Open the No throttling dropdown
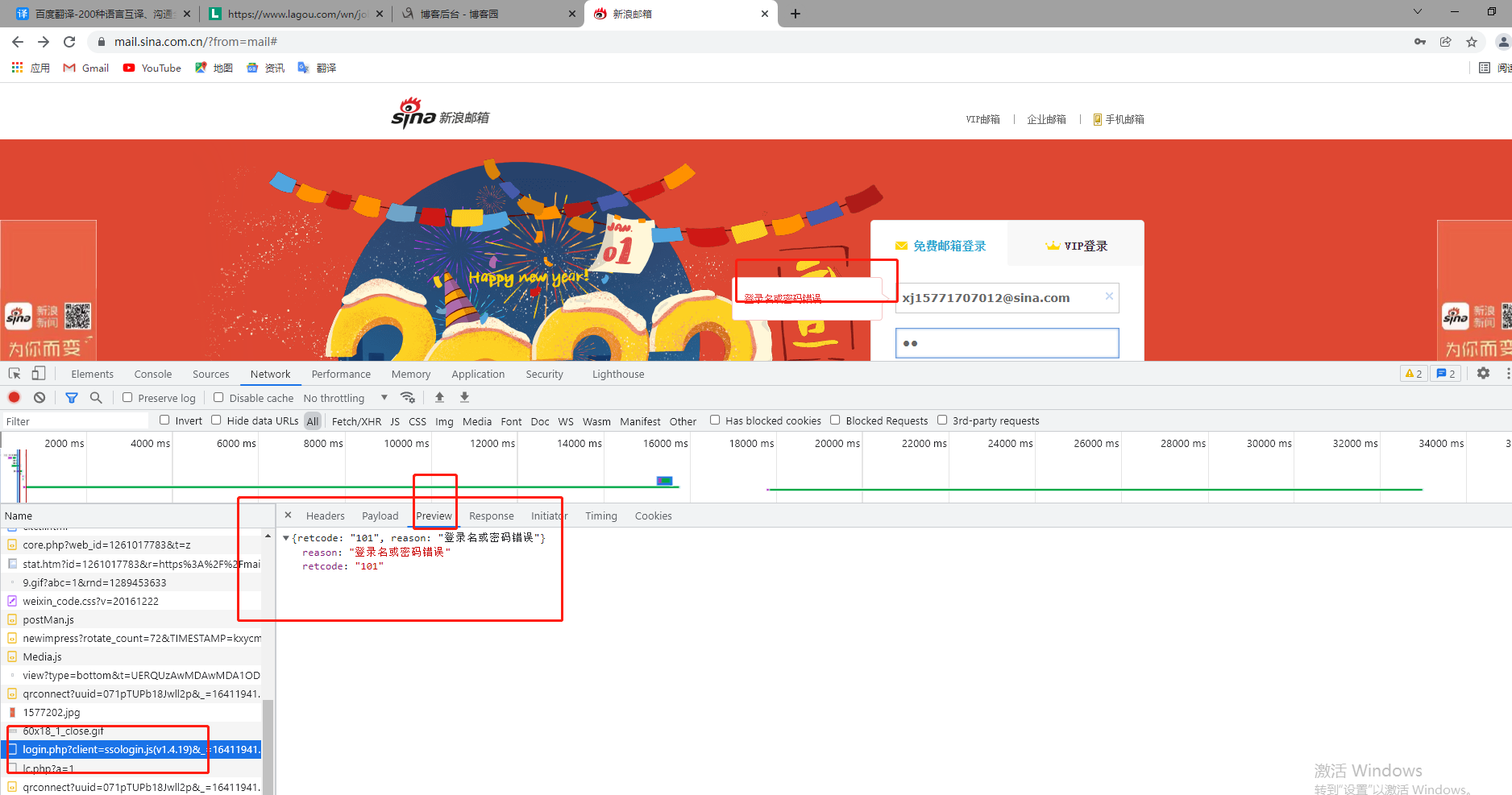The image size is (1512, 795). (x=346, y=398)
